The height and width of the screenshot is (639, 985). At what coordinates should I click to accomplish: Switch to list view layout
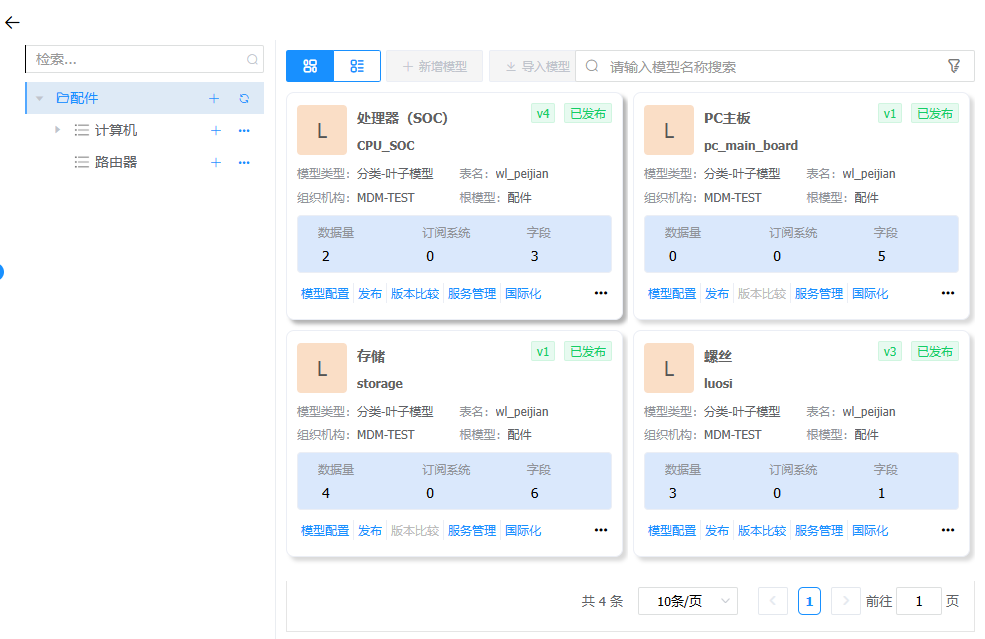357,66
